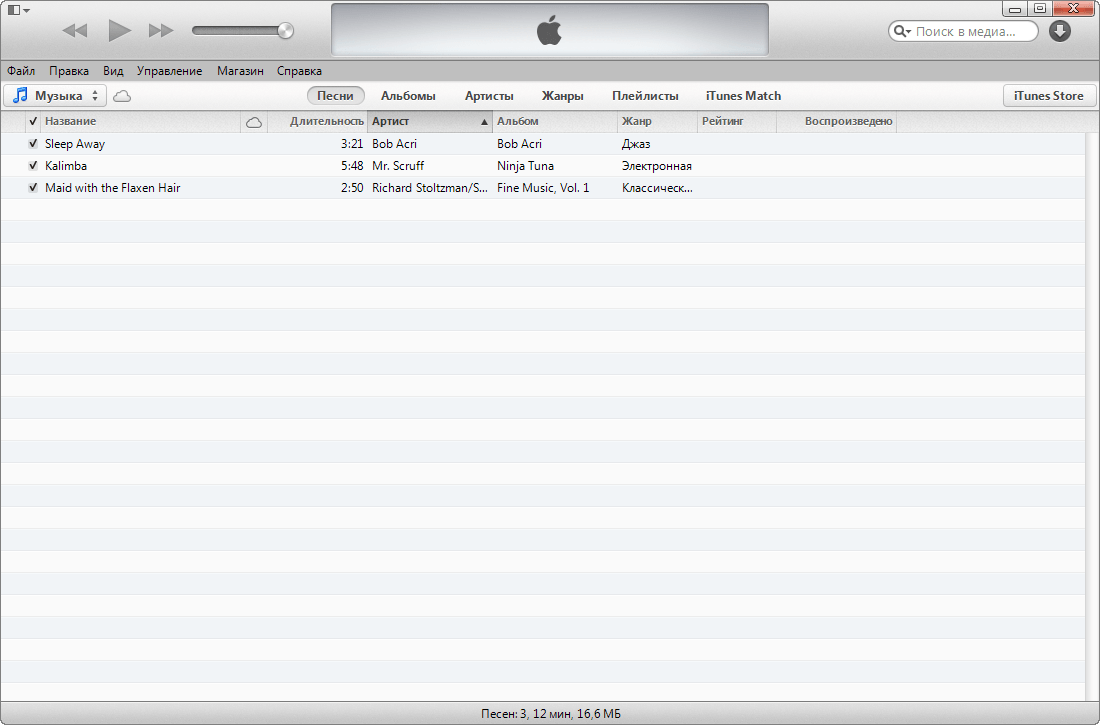
Task: Click the duration 5:48 of Kalimba
Action: [352, 166]
